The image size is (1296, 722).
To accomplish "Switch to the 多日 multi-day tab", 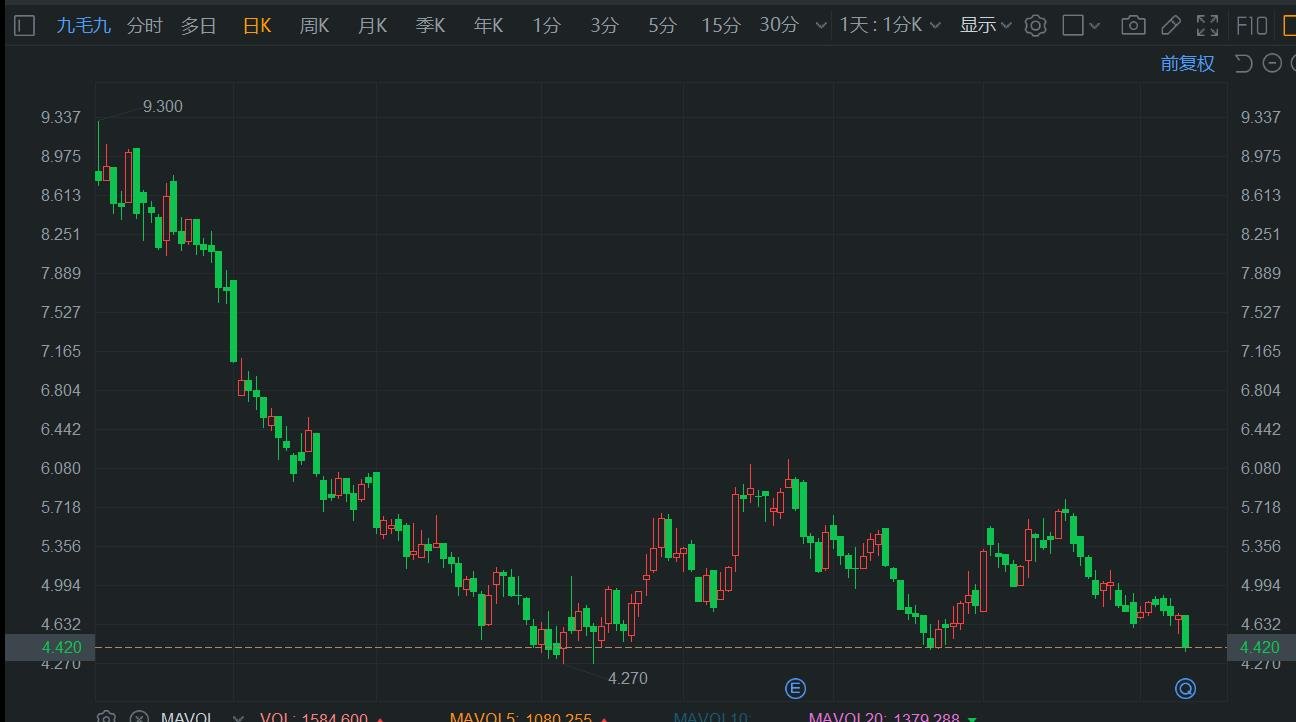I will (199, 25).
